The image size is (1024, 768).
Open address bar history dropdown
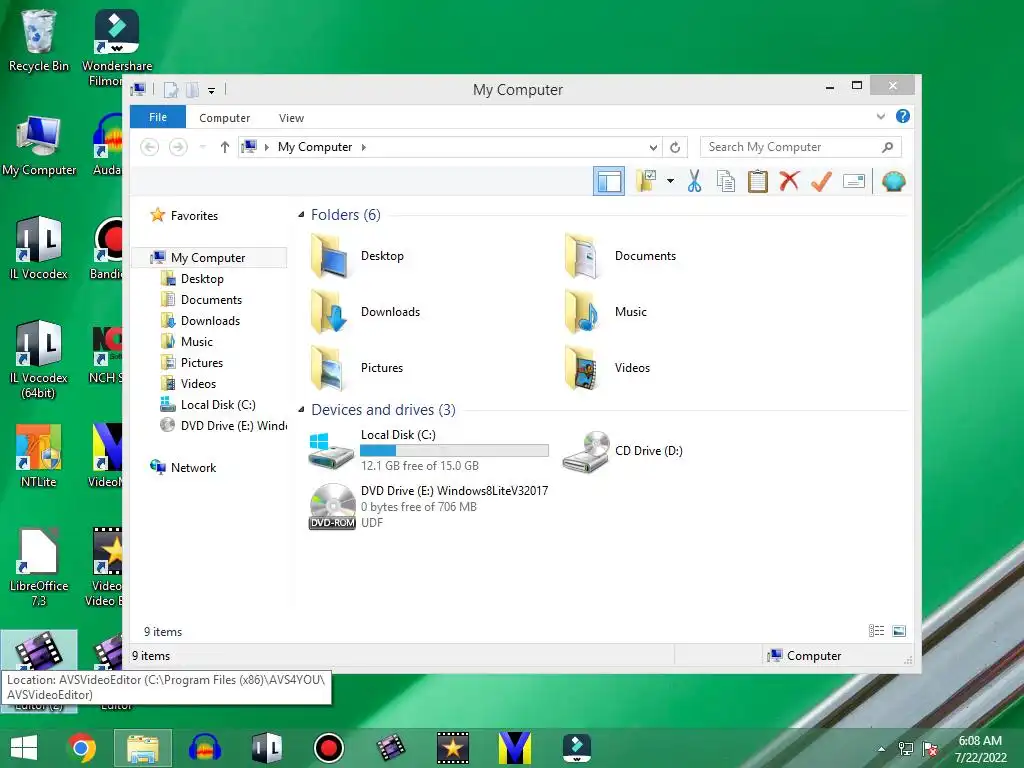pos(652,147)
